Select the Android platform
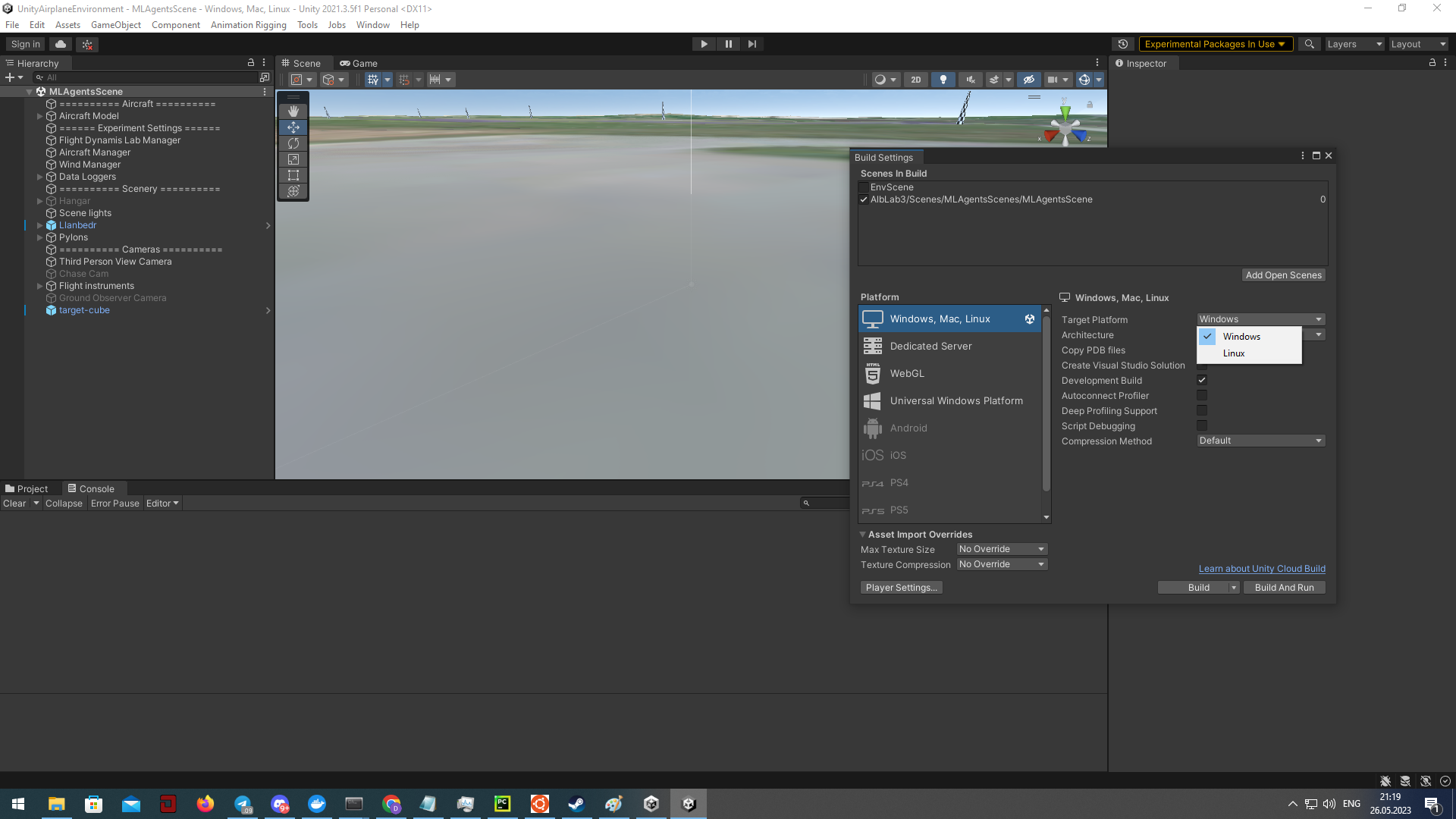Image resolution: width=1456 pixels, height=819 pixels. click(x=949, y=428)
